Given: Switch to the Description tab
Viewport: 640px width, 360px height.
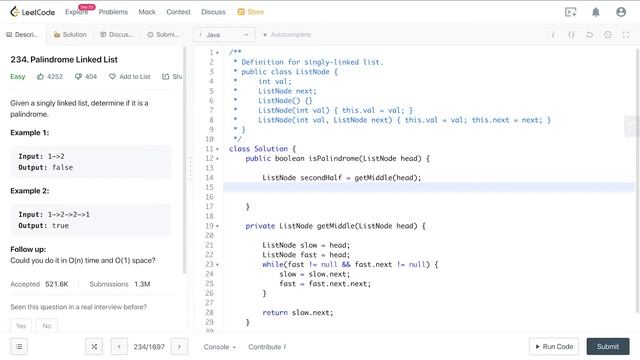Looking at the screenshot, I should 22,35.
